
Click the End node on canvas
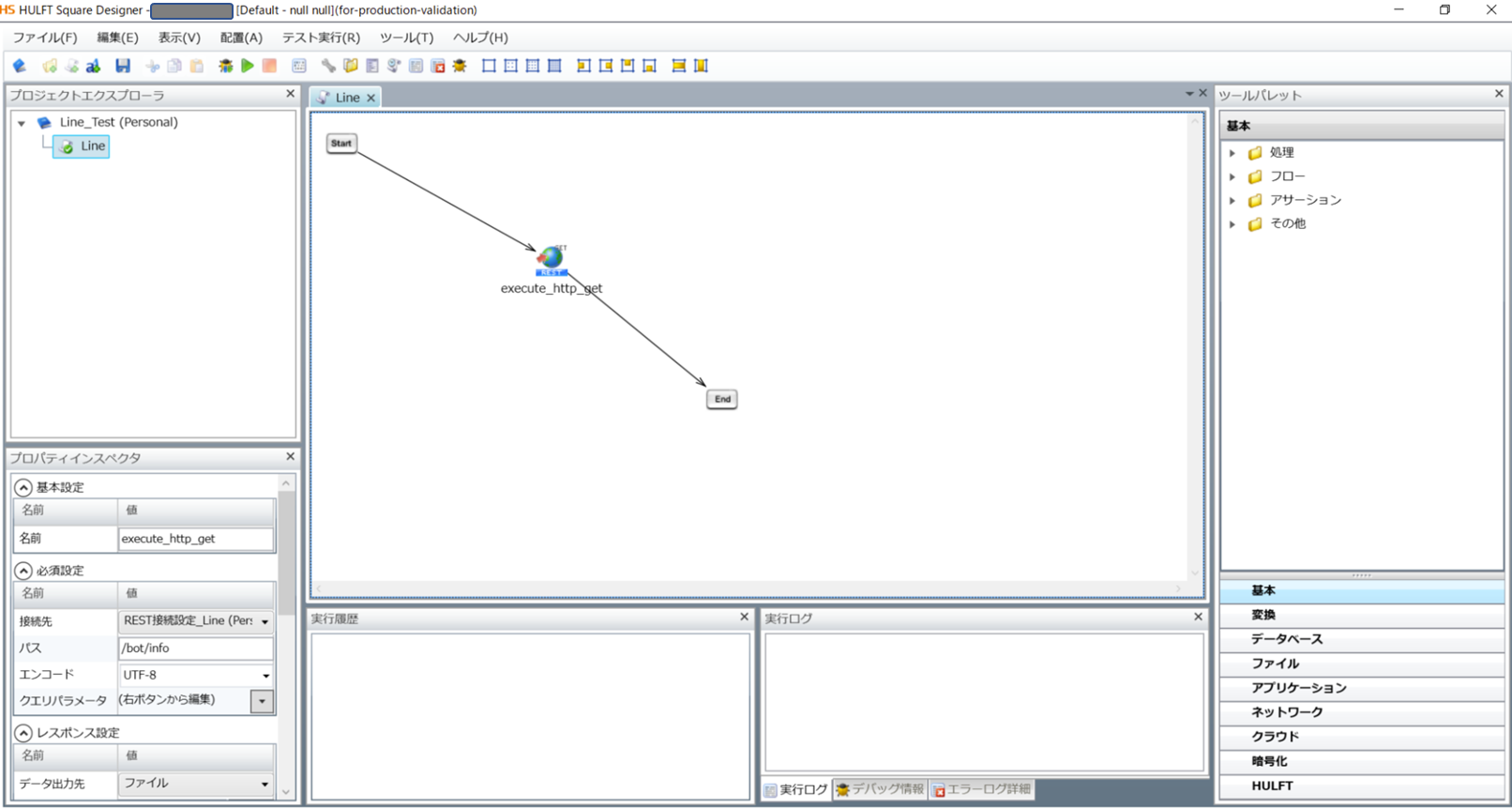click(x=722, y=399)
